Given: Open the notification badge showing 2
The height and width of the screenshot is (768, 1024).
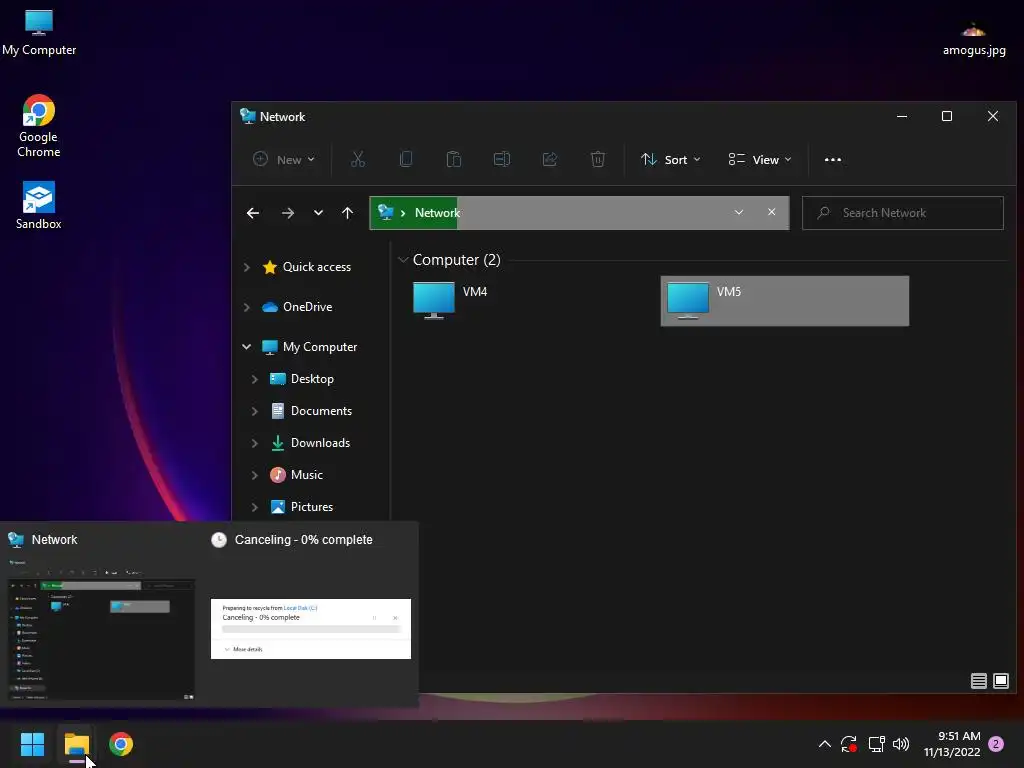Looking at the screenshot, I should pyautogui.click(x=996, y=744).
